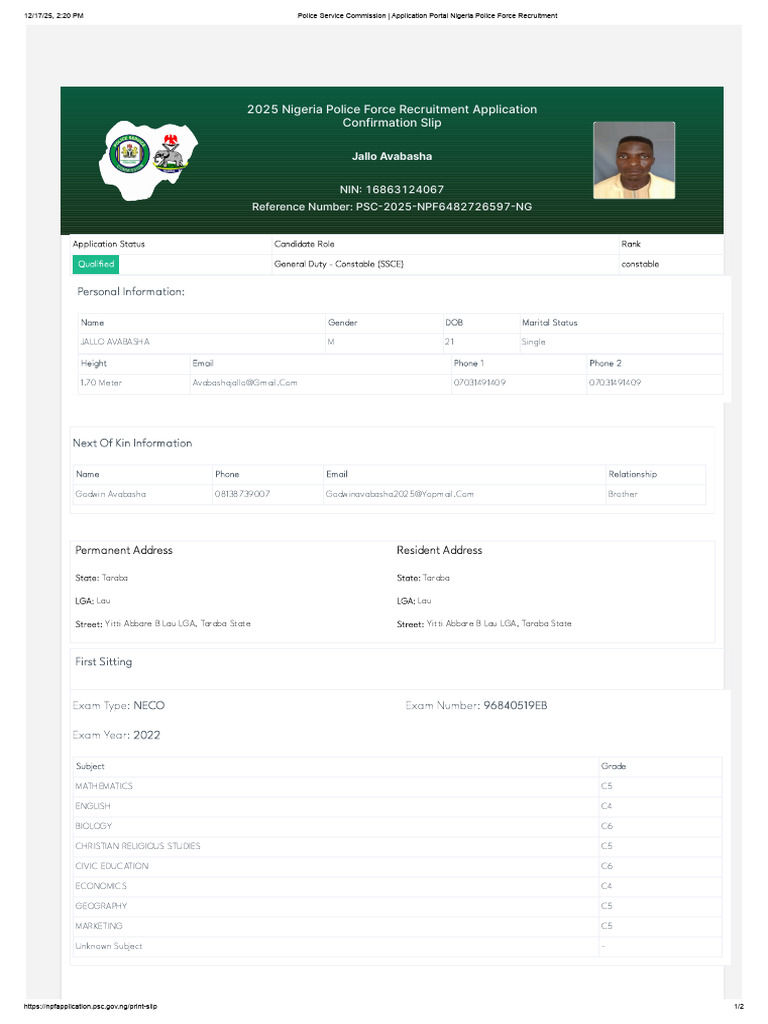Click Exam Type: NECO
The height and width of the screenshot is (1024, 768).
click(x=119, y=705)
